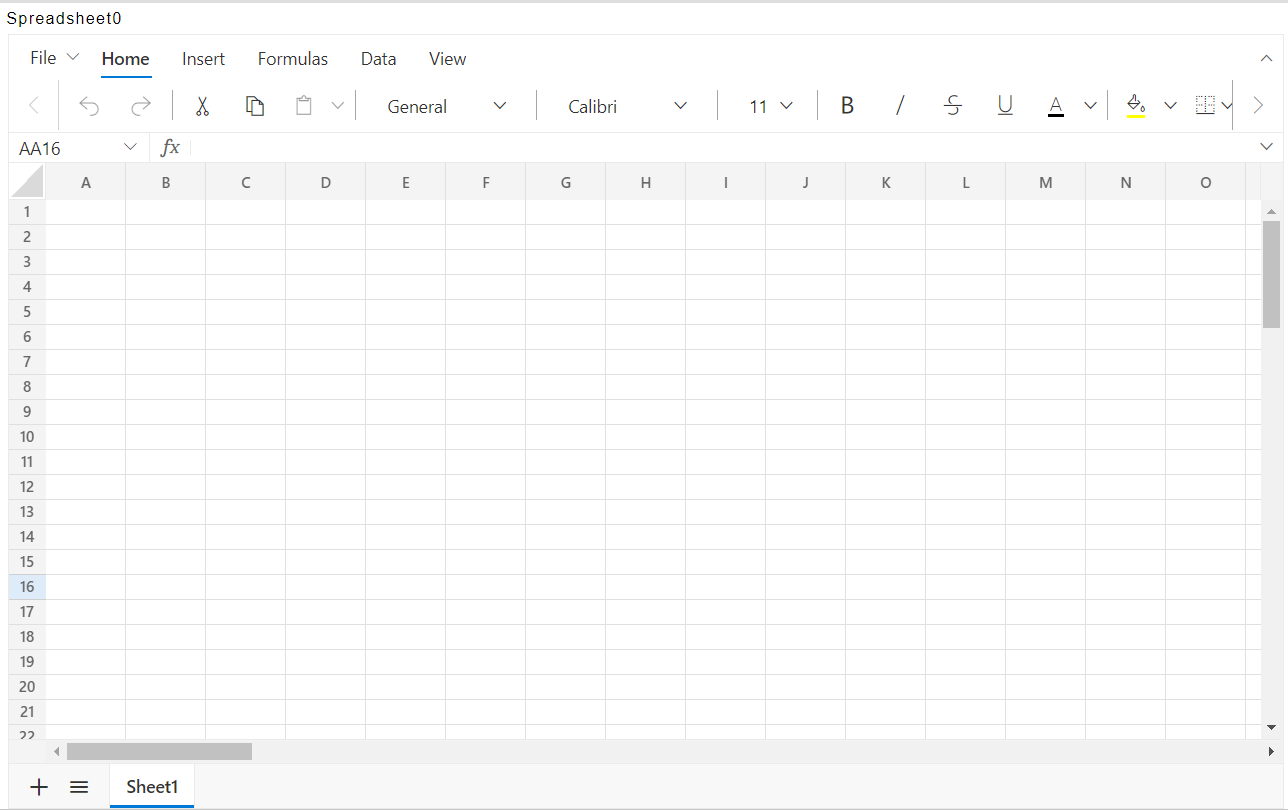Screen dimensions: 1288x810
Task: Open the General number format dropdown
Action: [x=446, y=106]
